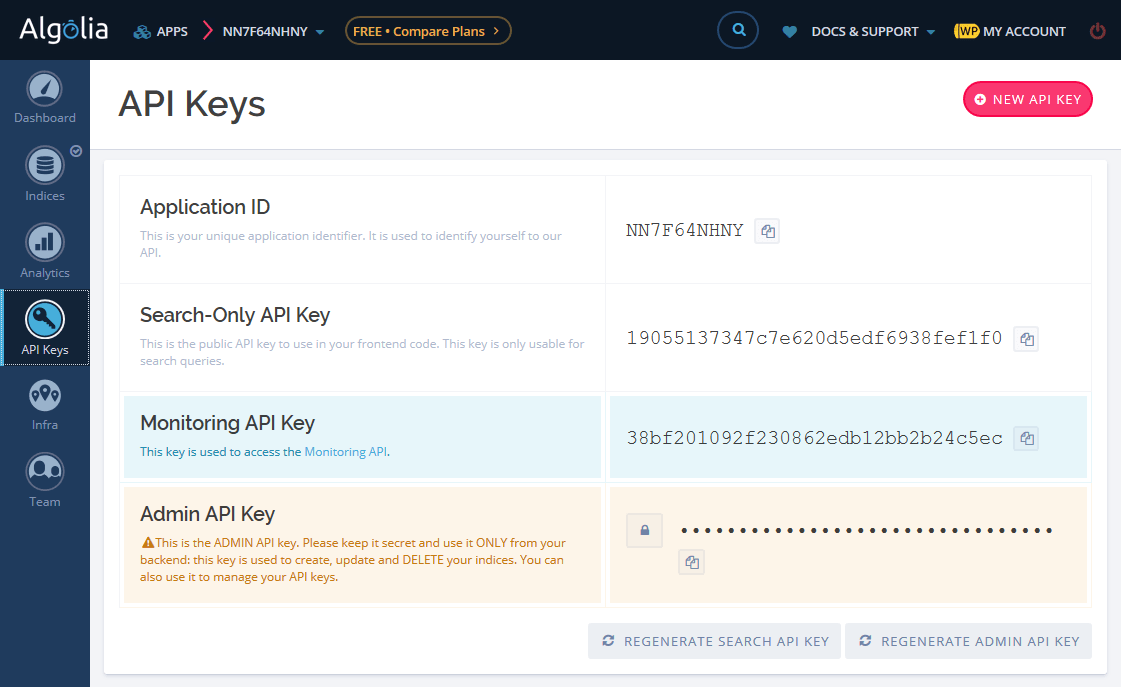
Task: Reveal Admin API key with lock button
Action: (x=644, y=530)
